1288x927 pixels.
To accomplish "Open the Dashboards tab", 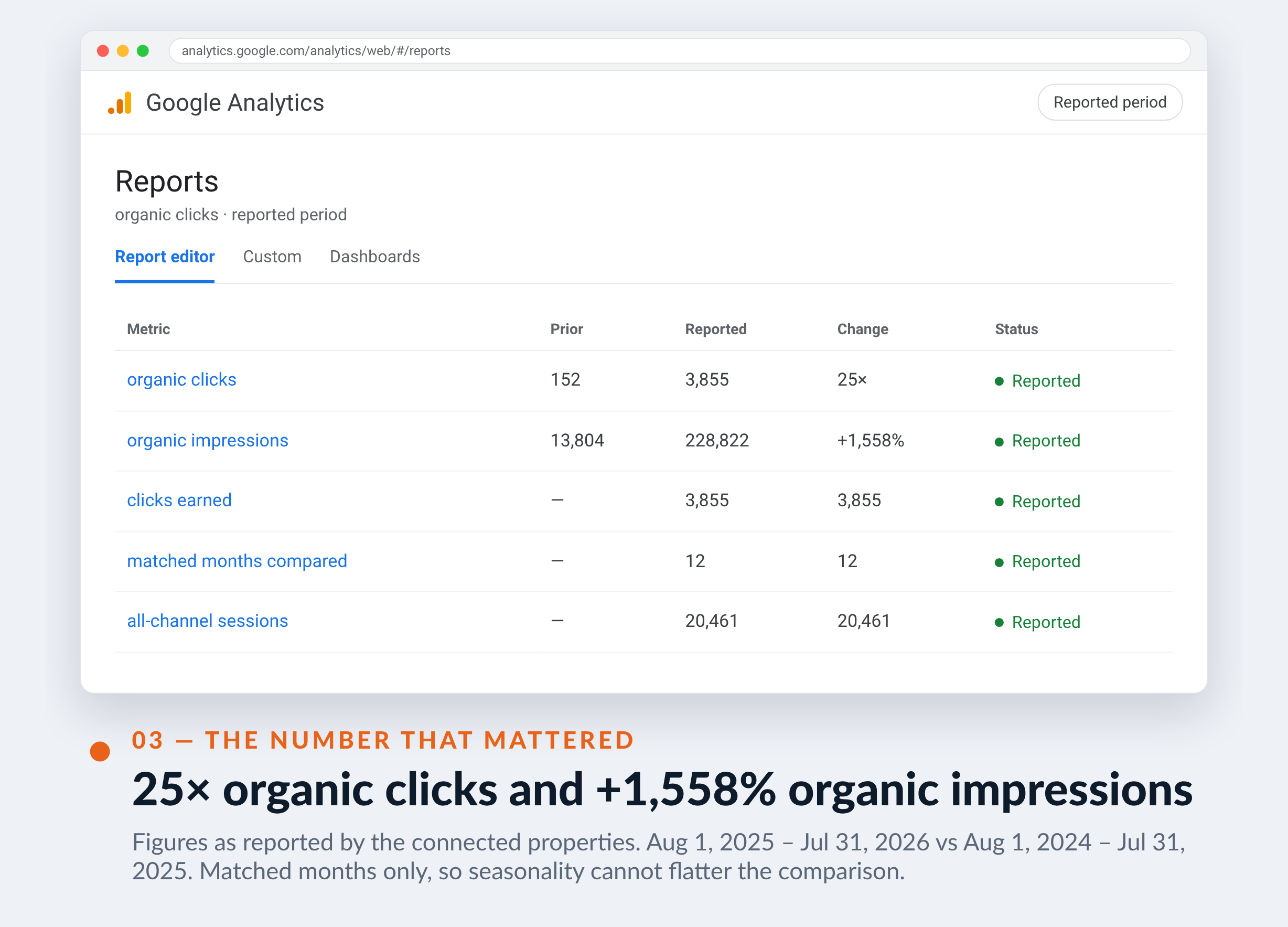I will coord(375,257).
